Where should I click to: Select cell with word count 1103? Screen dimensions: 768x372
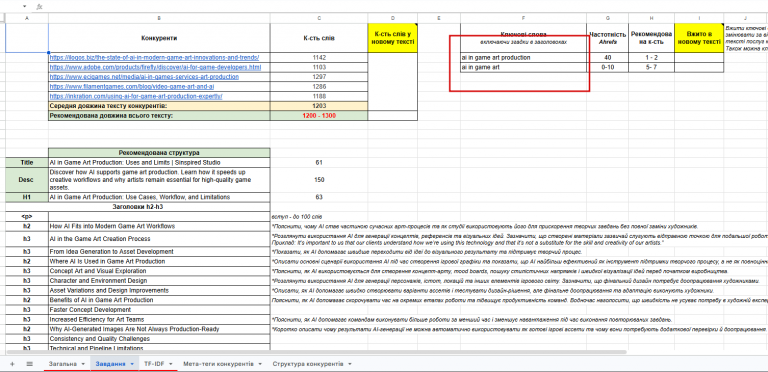tap(319, 67)
